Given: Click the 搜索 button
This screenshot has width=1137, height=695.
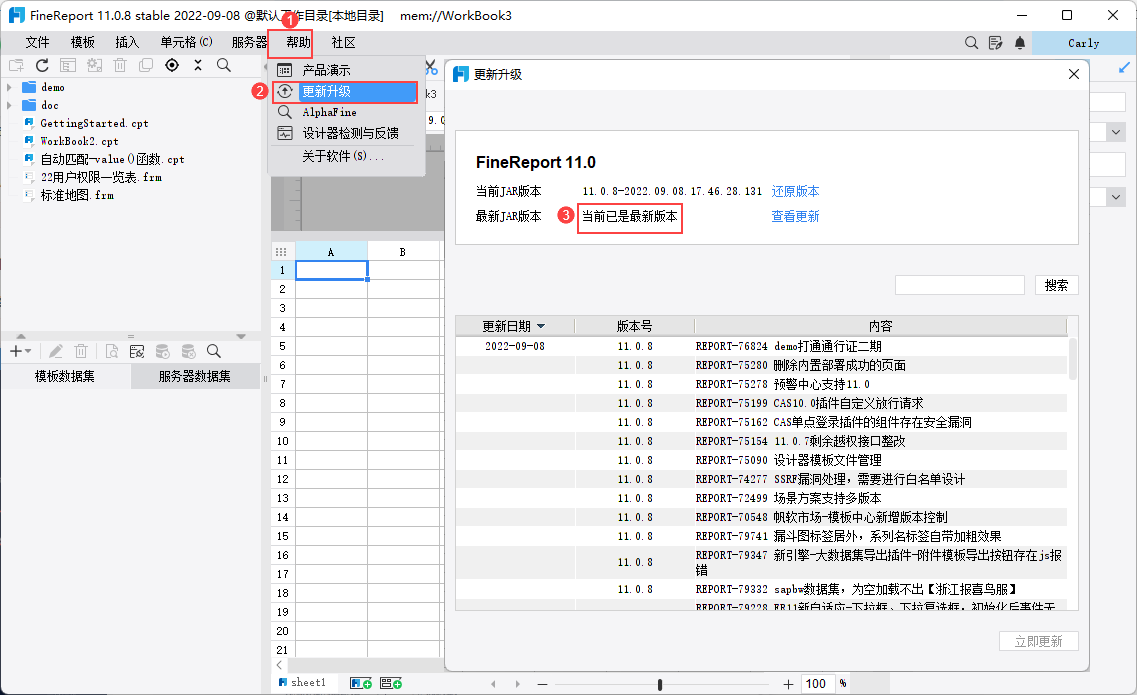Looking at the screenshot, I should pos(1056,286).
